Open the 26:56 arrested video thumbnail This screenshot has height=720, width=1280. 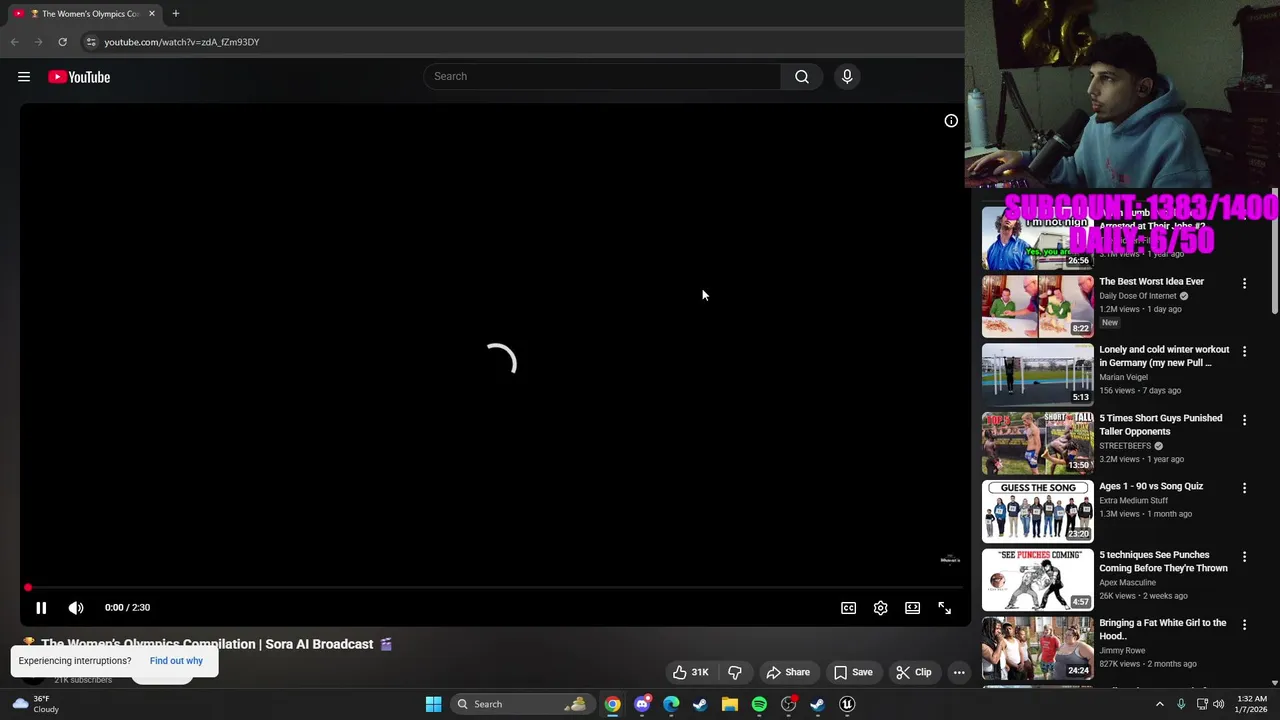(1037, 238)
